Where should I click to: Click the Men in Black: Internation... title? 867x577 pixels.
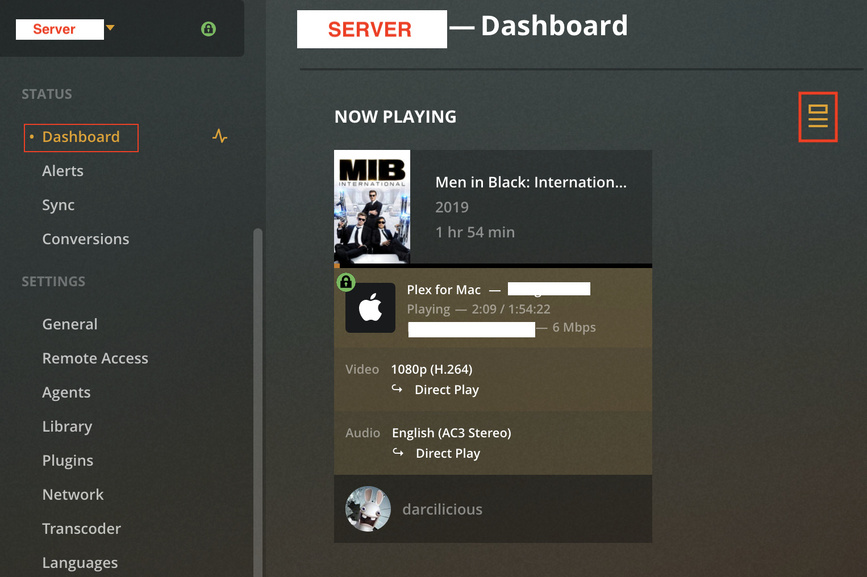pos(531,182)
